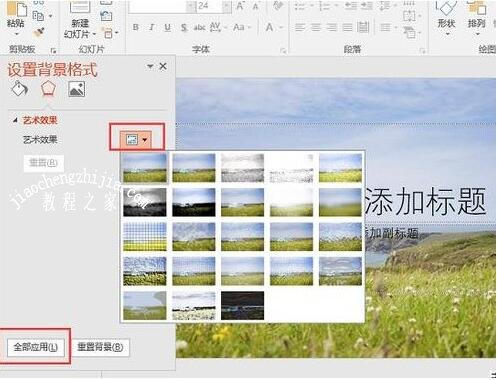Select the dark grayscale Chalk Sketch thumbnail

point(145,202)
